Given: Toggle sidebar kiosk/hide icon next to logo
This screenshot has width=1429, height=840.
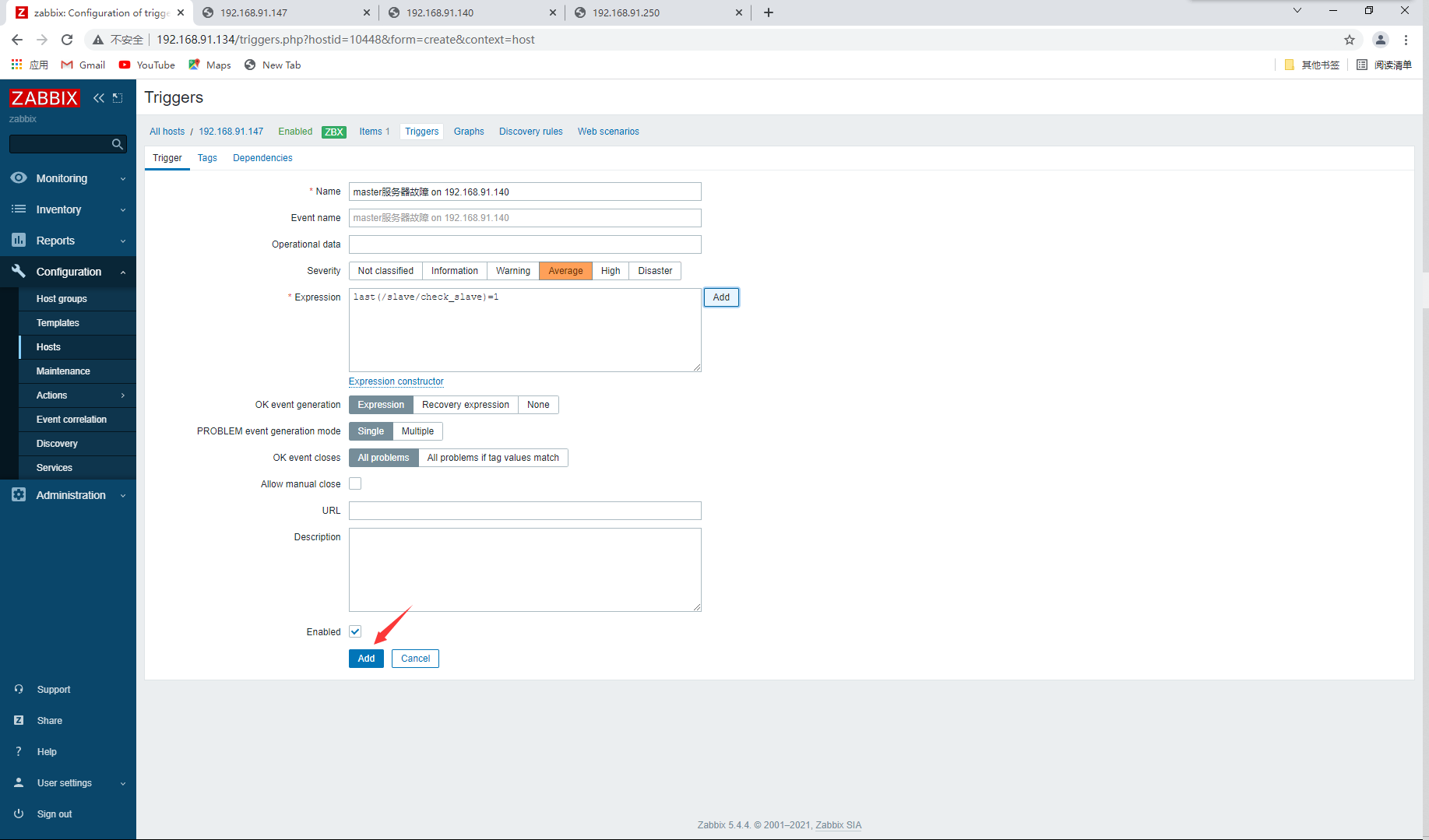Looking at the screenshot, I should (118, 97).
